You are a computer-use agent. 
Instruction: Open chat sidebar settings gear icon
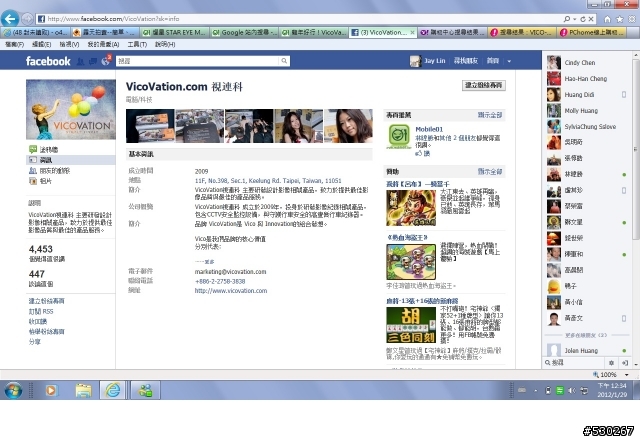[611, 362]
